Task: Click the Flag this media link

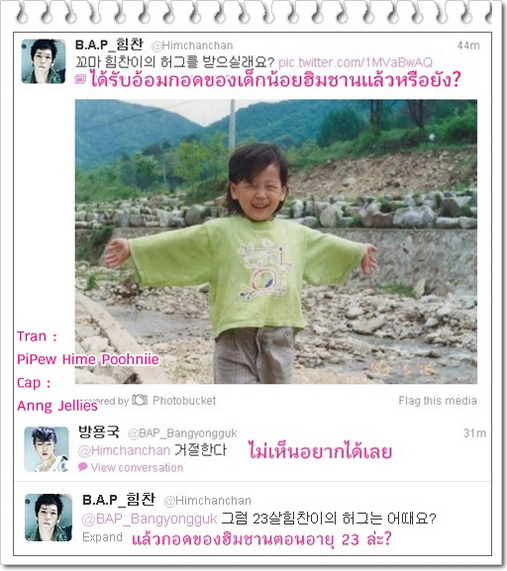Action: [x=438, y=401]
